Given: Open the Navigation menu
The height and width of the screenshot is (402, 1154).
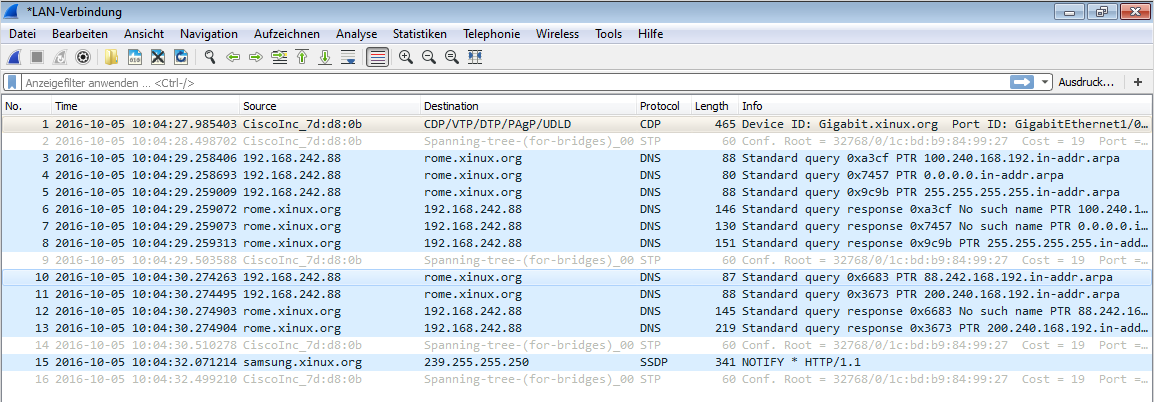Looking at the screenshot, I should click(209, 34).
